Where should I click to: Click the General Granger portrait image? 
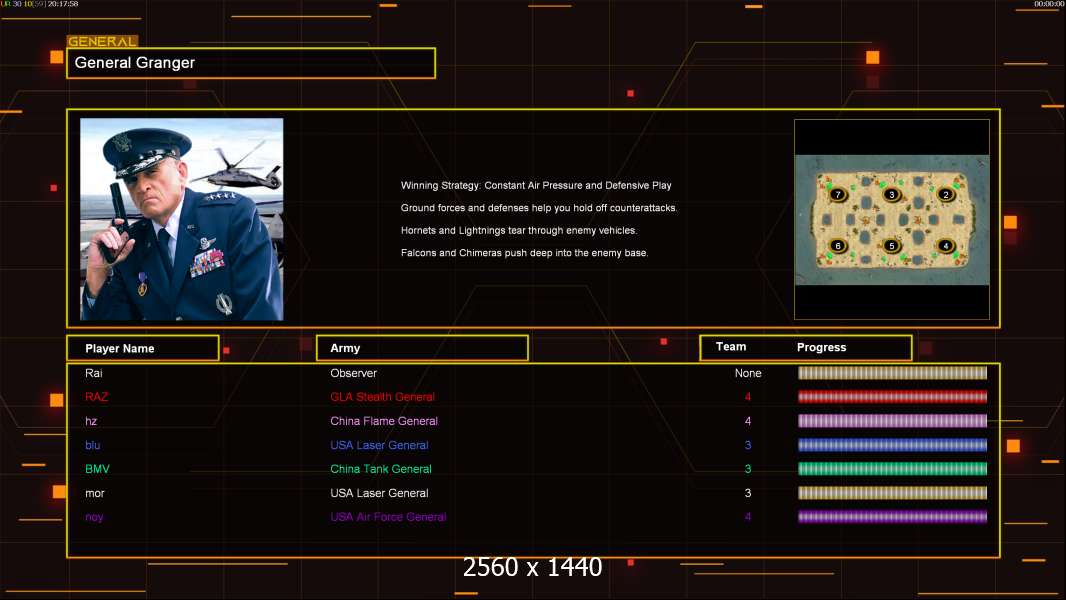[181, 219]
